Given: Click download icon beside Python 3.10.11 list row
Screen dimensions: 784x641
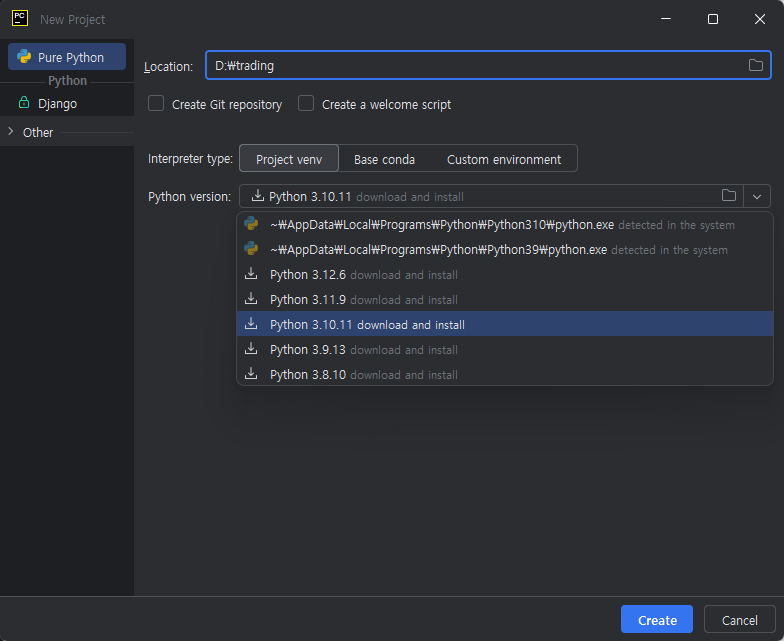Looking at the screenshot, I should pyautogui.click(x=251, y=324).
